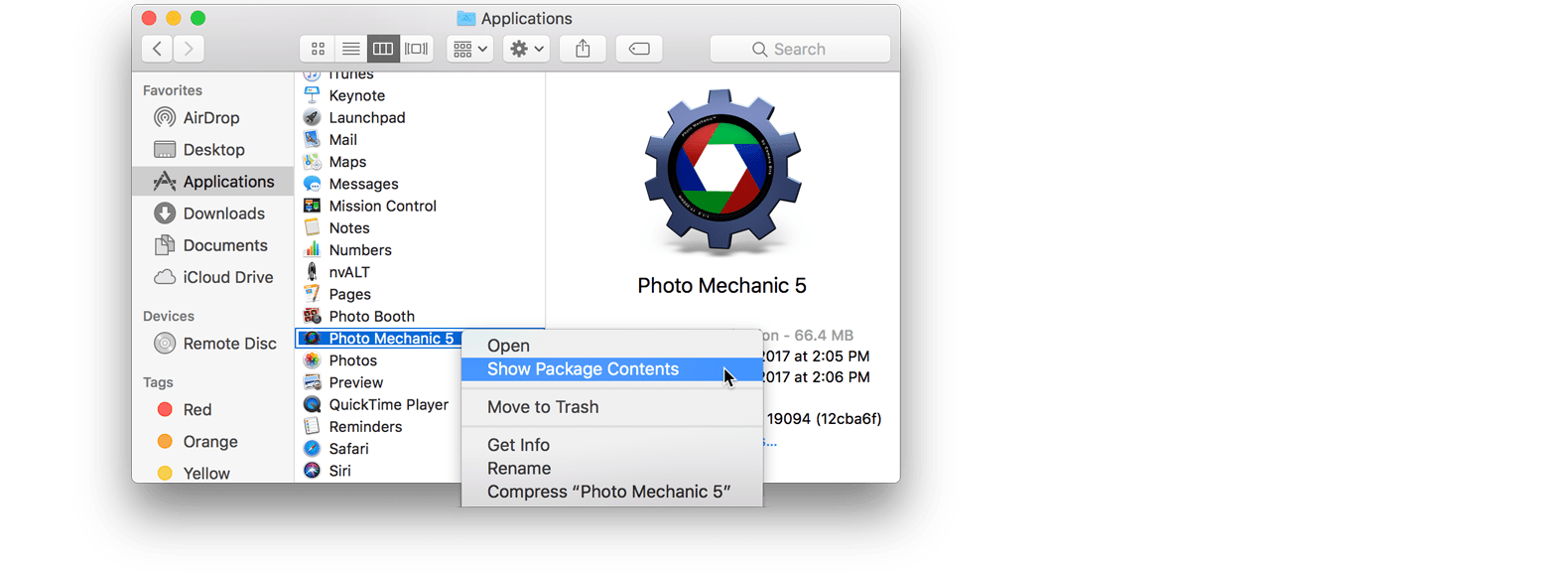Select the Photo Booth app icon

(312, 316)
